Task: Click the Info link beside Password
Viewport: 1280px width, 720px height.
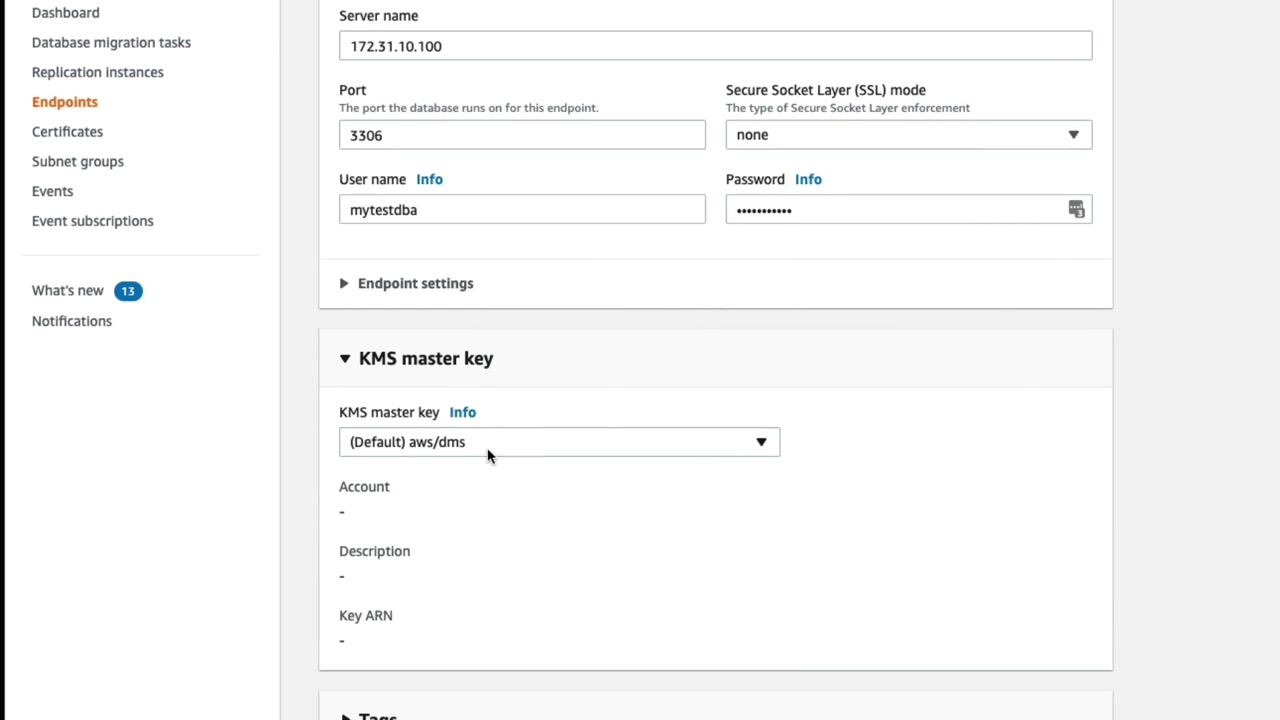Action: (x=808, y=179)
